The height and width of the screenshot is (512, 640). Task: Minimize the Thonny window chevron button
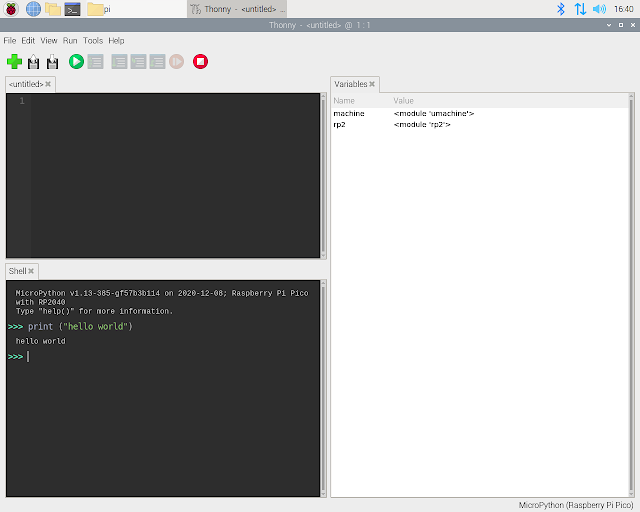coord(609,25)
